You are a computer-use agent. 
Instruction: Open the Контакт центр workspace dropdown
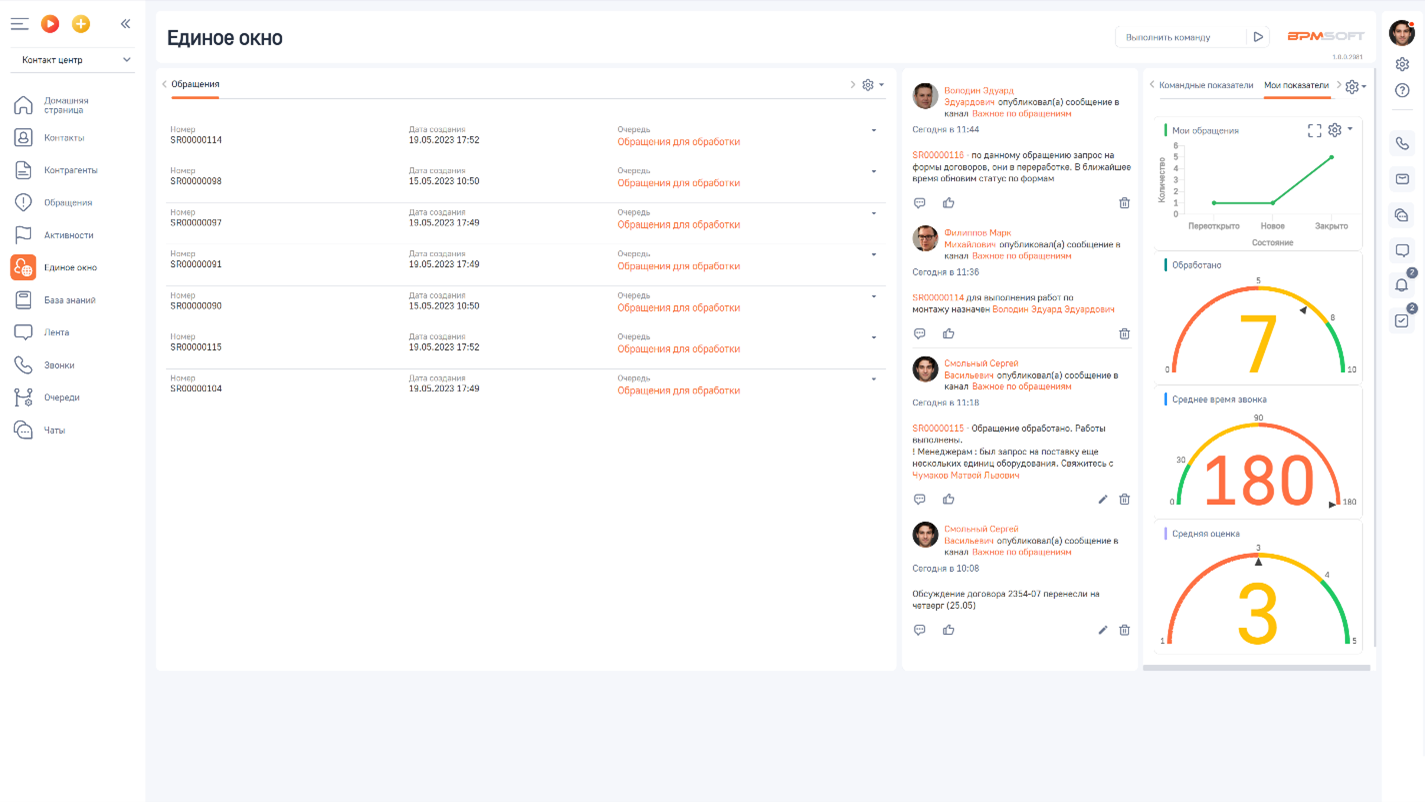click(72, 60)
